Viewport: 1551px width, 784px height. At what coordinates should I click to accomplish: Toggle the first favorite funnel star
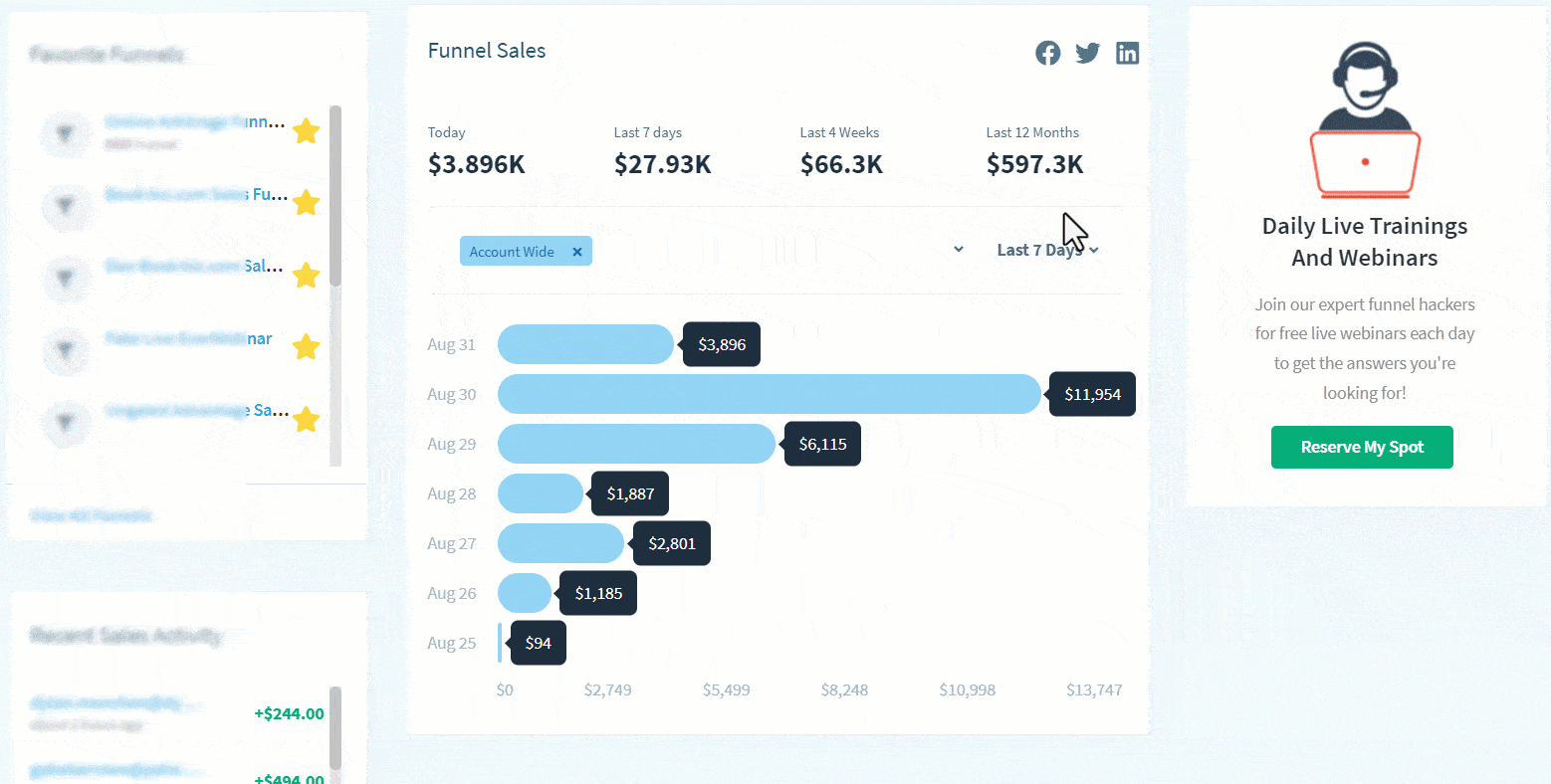[307, 130]
